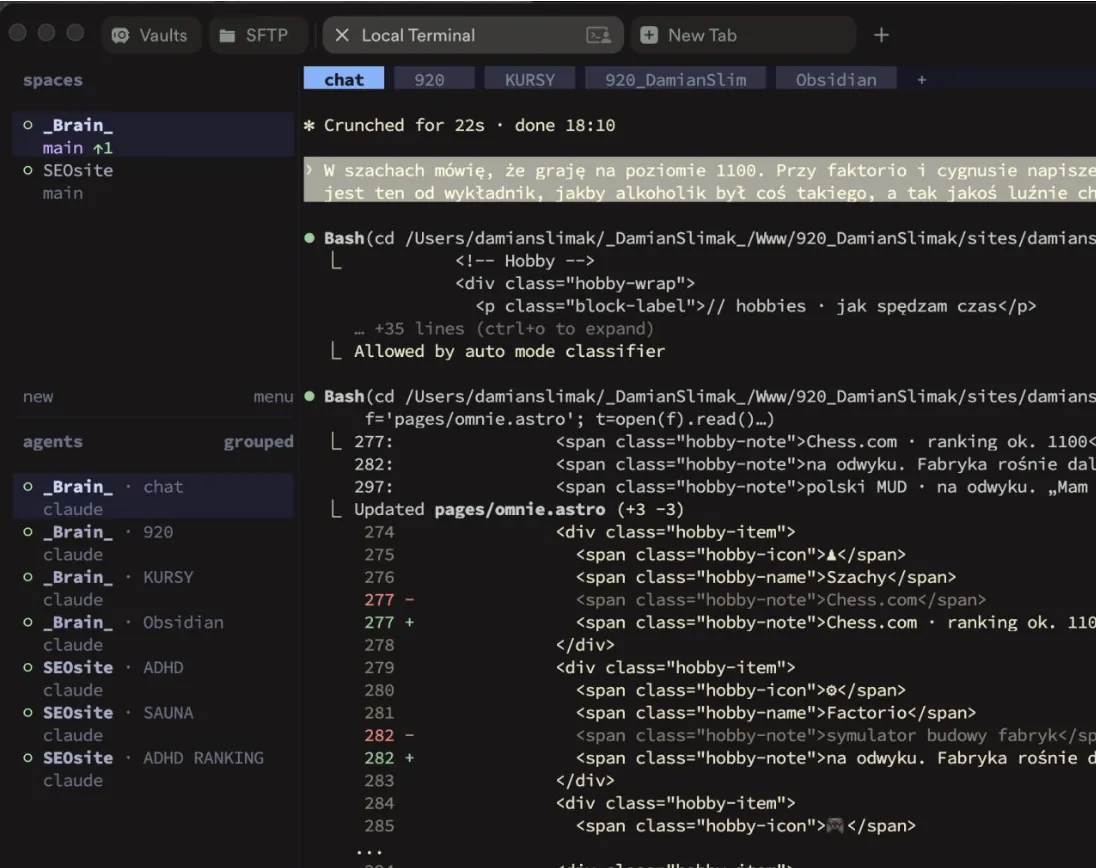Click the hobby-name Factorio line 281
Image resolution: width=1096 pixels, height=868 pixels.
(x=670, y=713)
